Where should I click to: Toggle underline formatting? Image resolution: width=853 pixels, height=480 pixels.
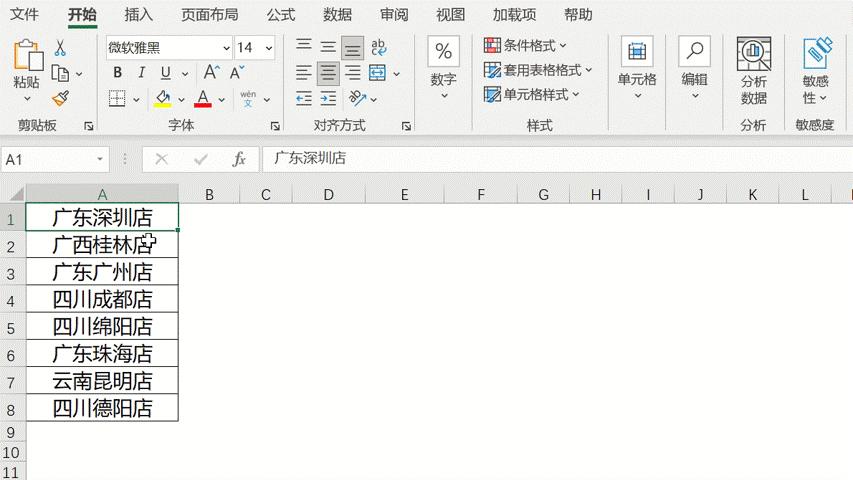166,72
